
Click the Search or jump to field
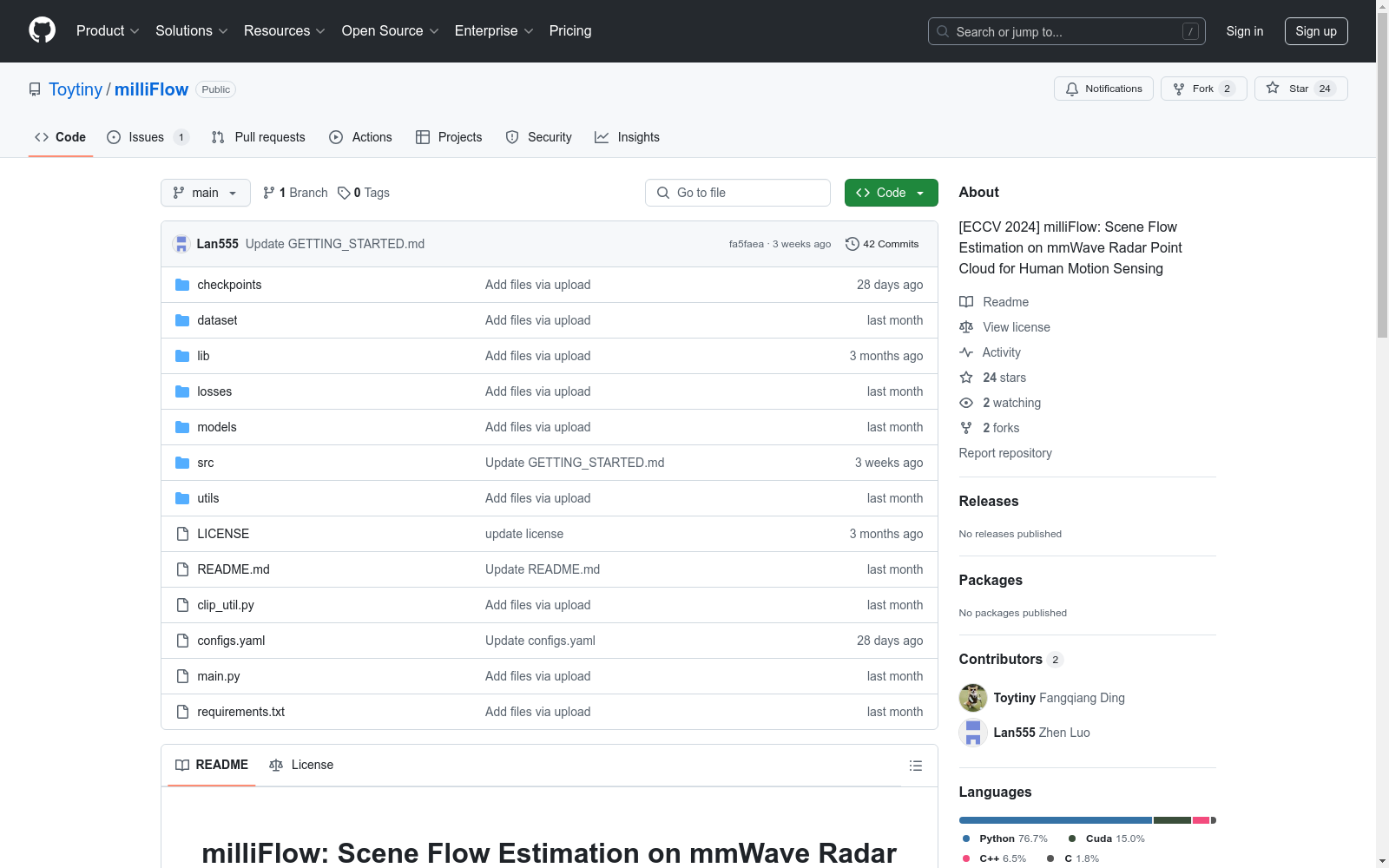pos(1067,31)
